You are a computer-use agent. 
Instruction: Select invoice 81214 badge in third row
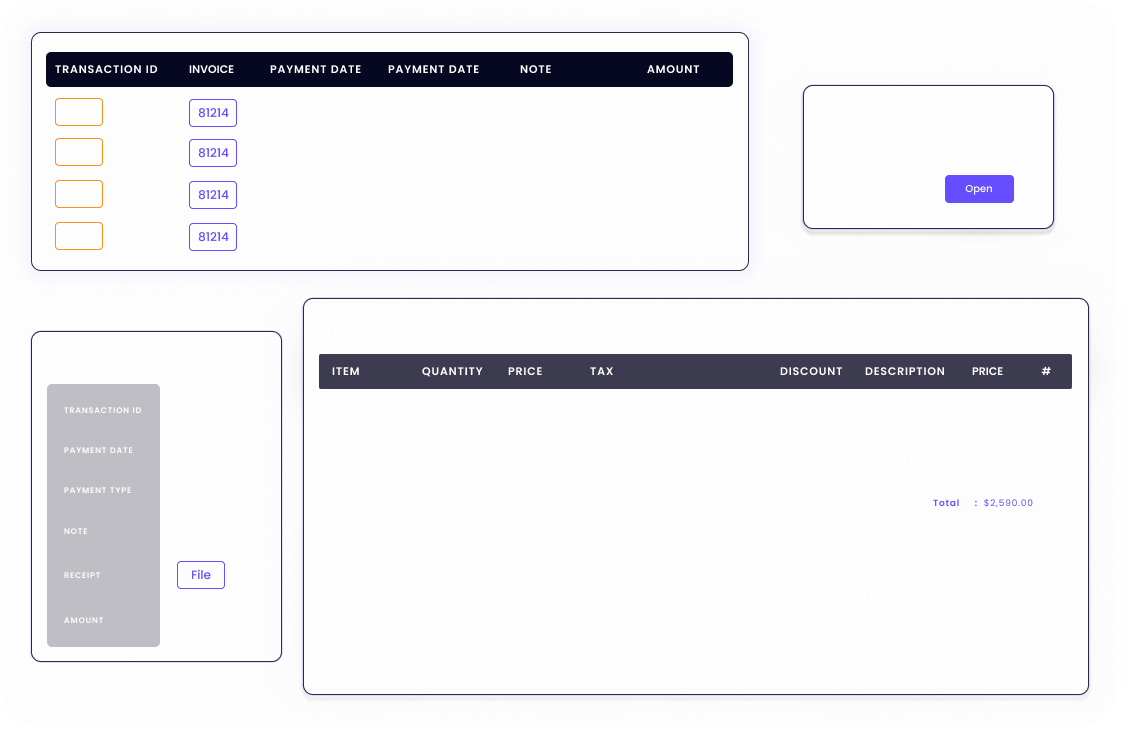point(213,195)
